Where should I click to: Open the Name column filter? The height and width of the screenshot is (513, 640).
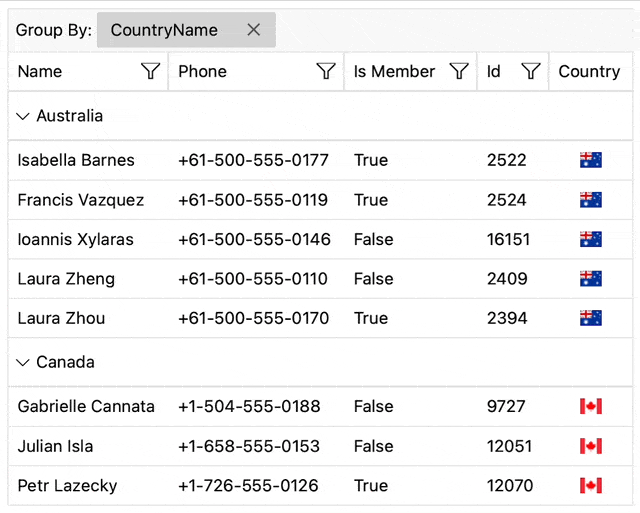coord(151,71)
